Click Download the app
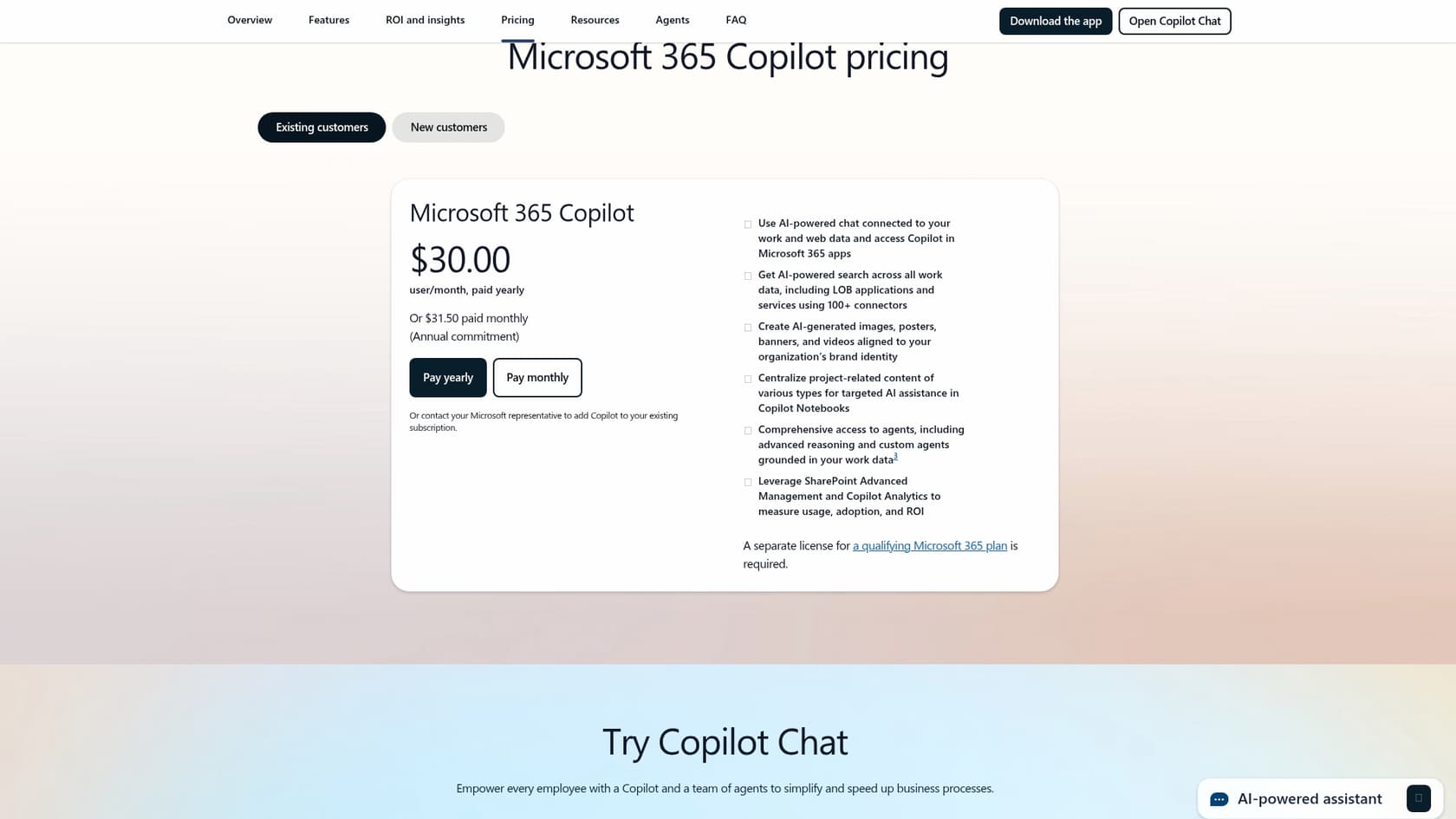This screenshot has height=819, width=1456. tap(1056, 21)
